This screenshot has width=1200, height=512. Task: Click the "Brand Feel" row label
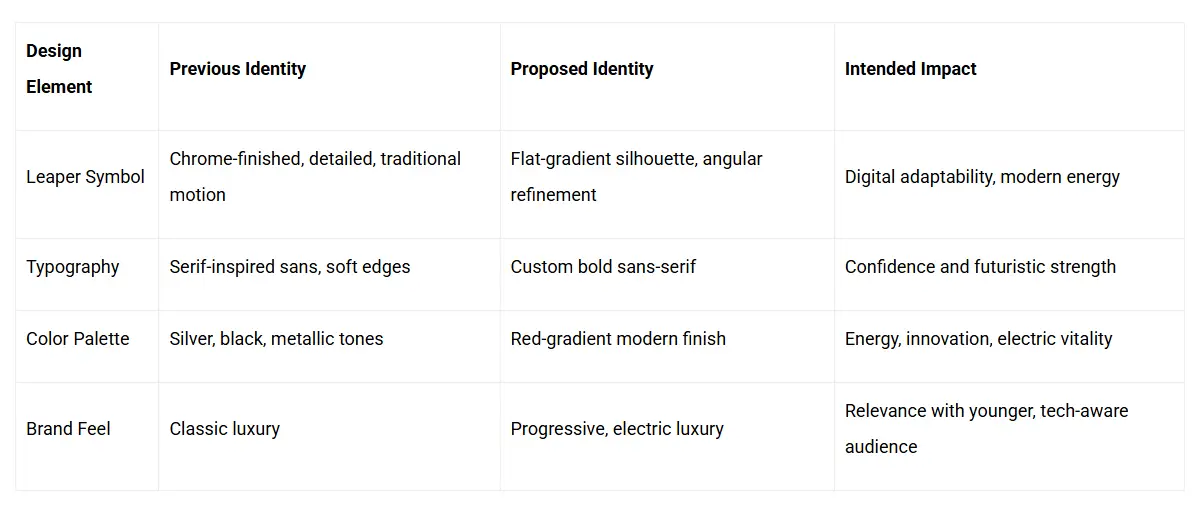(x=68, y=429)
